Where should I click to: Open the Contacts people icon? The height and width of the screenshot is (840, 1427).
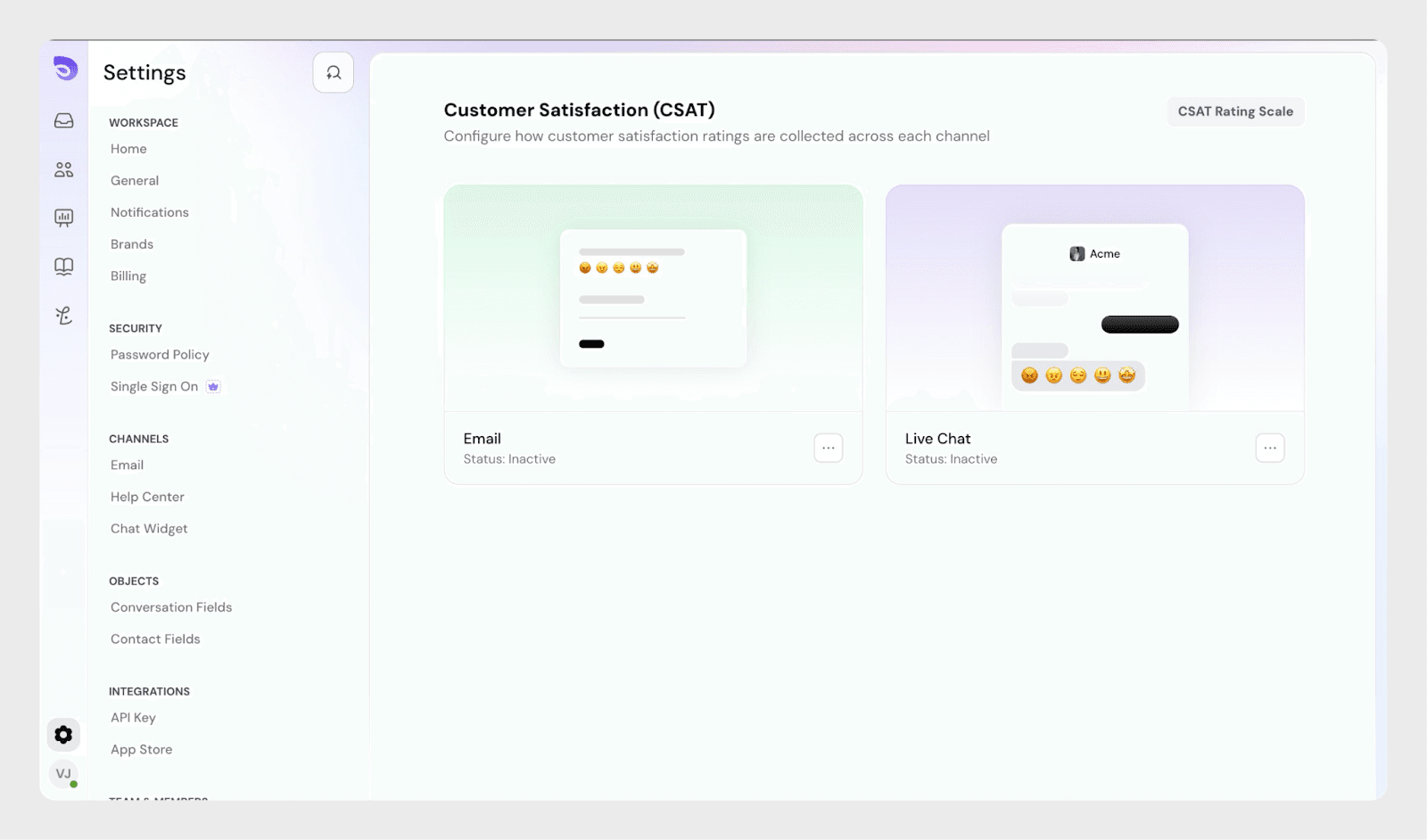[64, 169]
